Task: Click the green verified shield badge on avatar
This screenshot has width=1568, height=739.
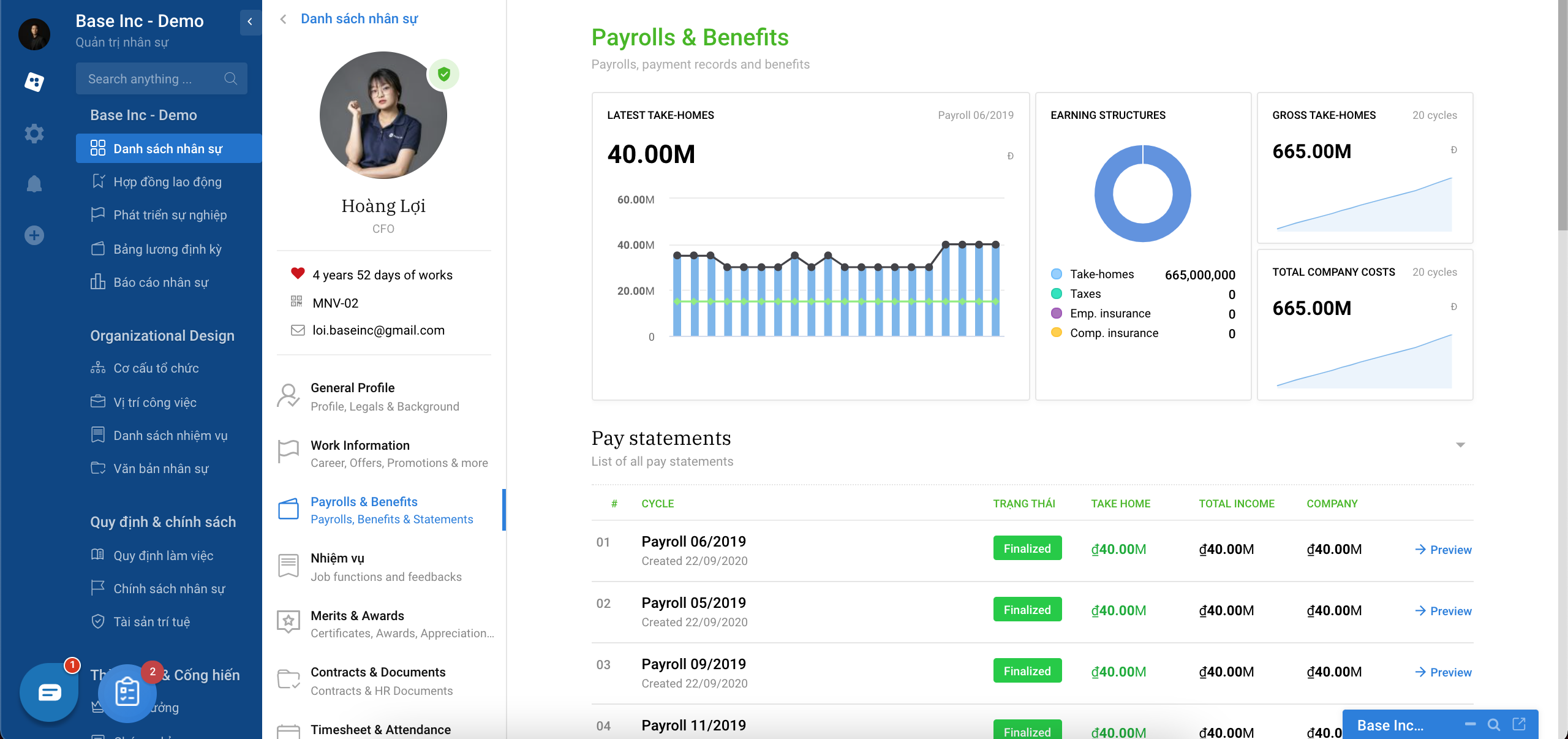Action: tap(444, 74)
